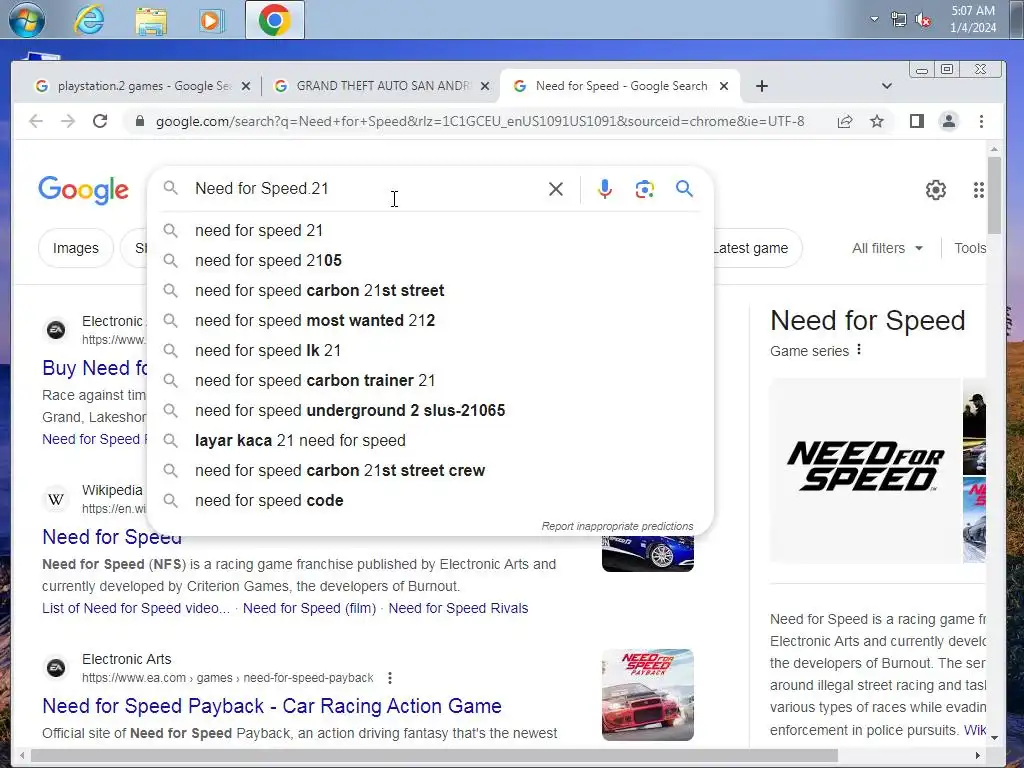This screenshot has width=1024, height=768.
Task: Select the Images filter chip
Action: coord(76,248)
